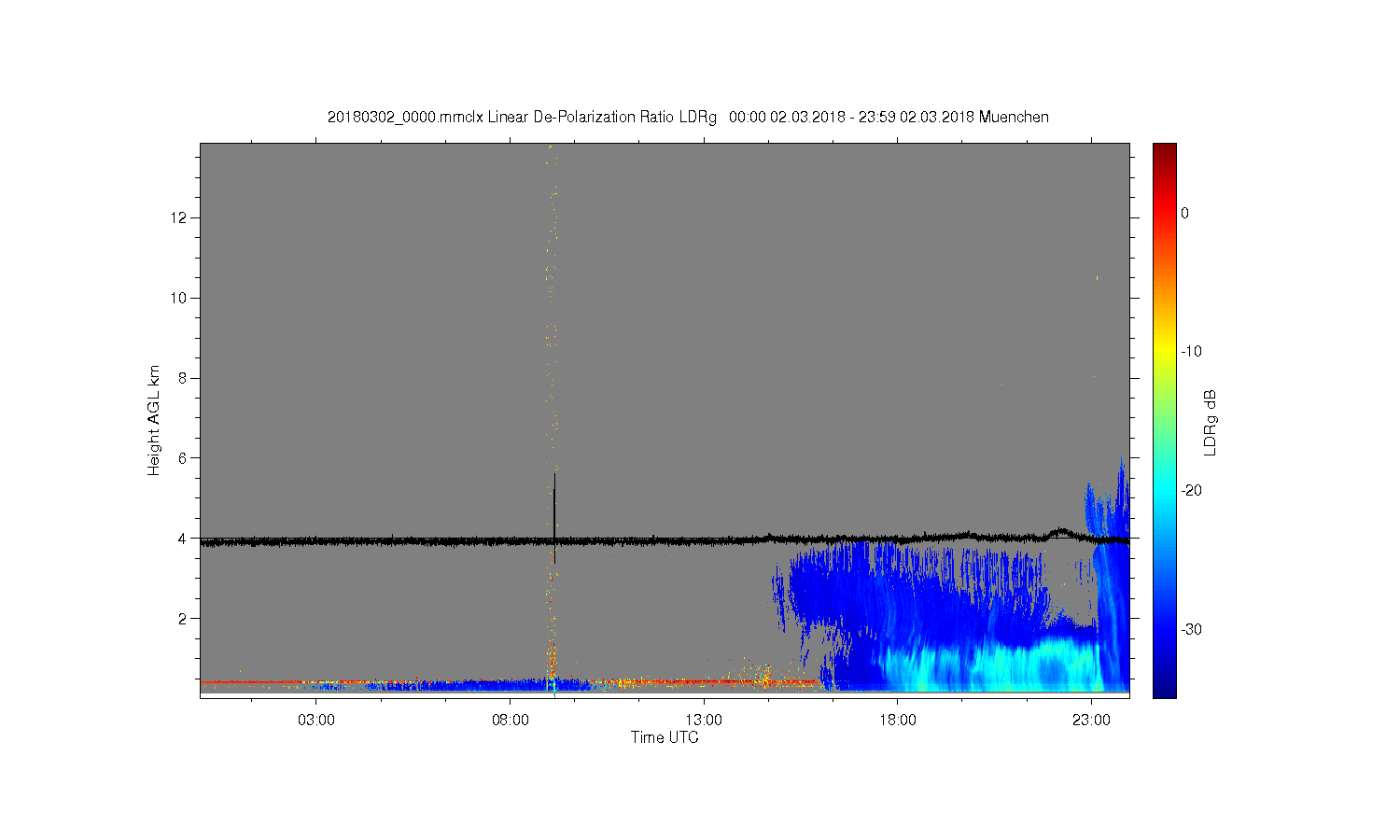Click the 08:00 time tick label
This screenshot has height=840, width=1400.
511,721
